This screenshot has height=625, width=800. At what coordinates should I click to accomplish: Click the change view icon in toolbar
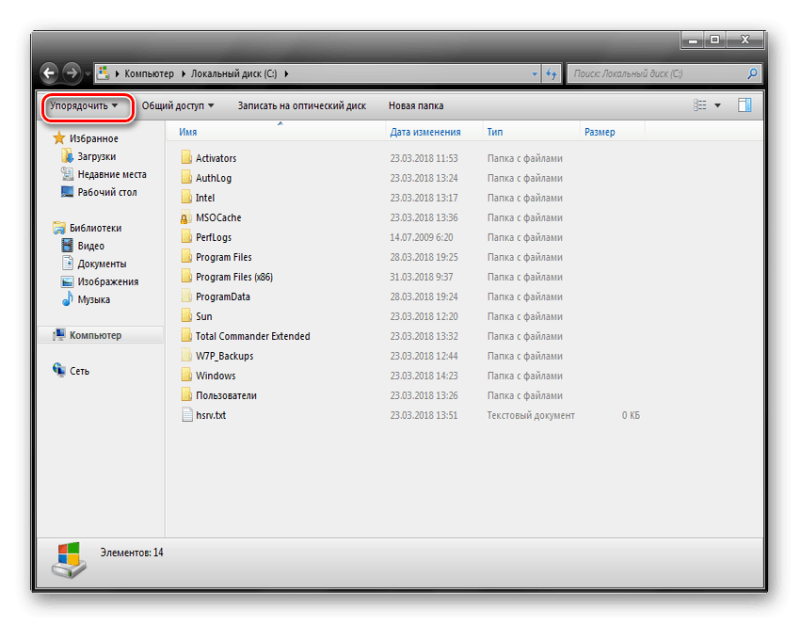pyautogui.click(x=701, y=105)
